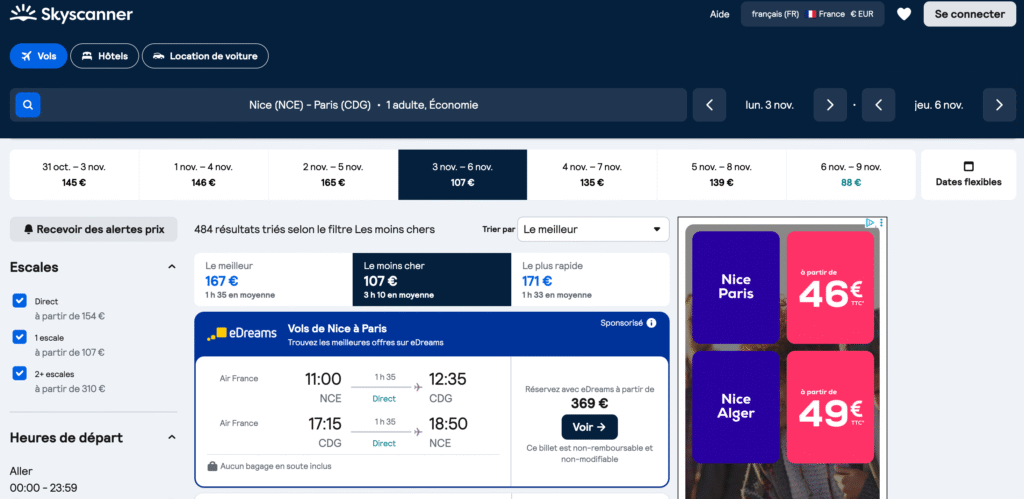
Task: Click the blue search magnifier icon
Action: 28,105
